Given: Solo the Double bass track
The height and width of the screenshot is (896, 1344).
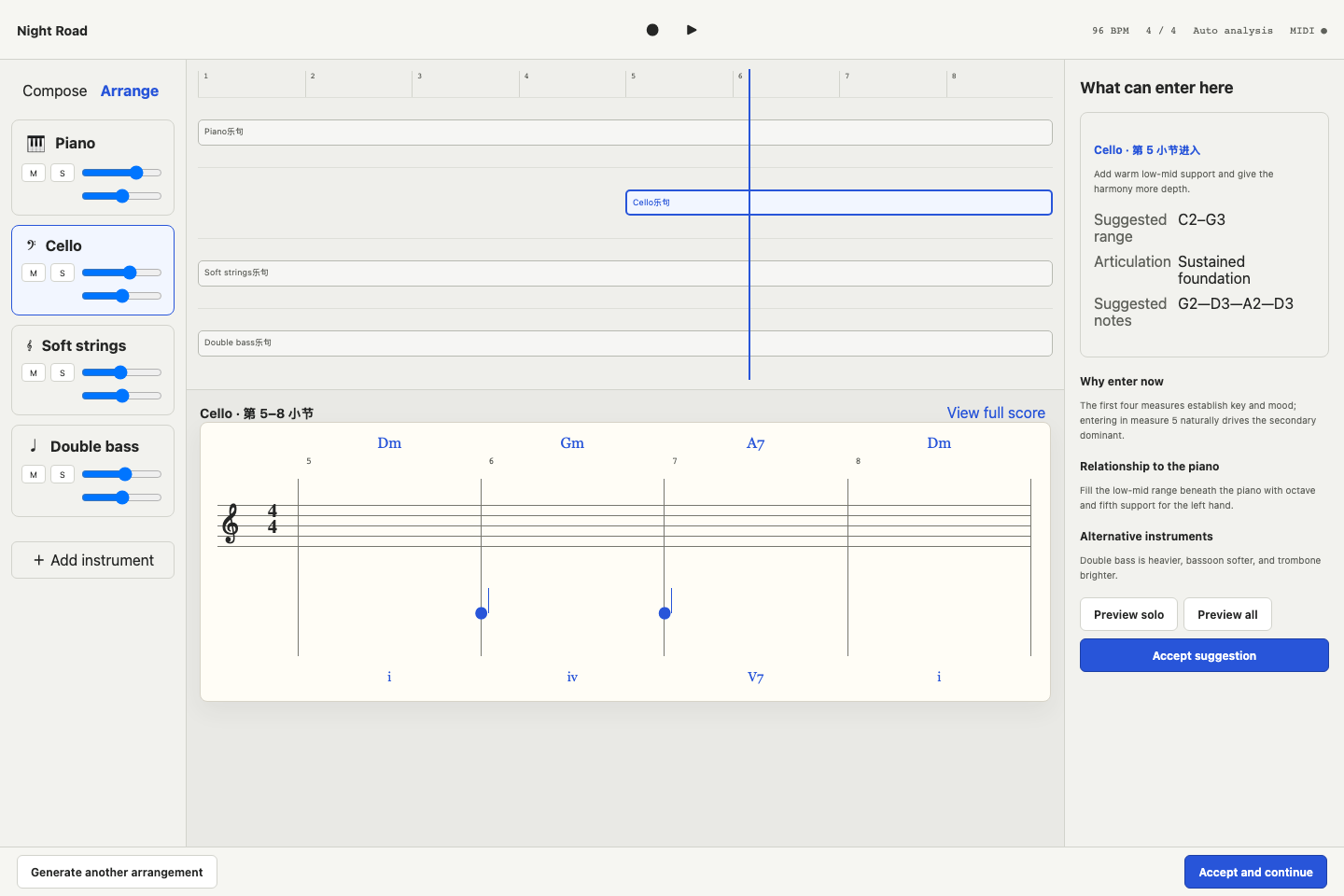Looking at the screenshot, I should tap(63, 474).
